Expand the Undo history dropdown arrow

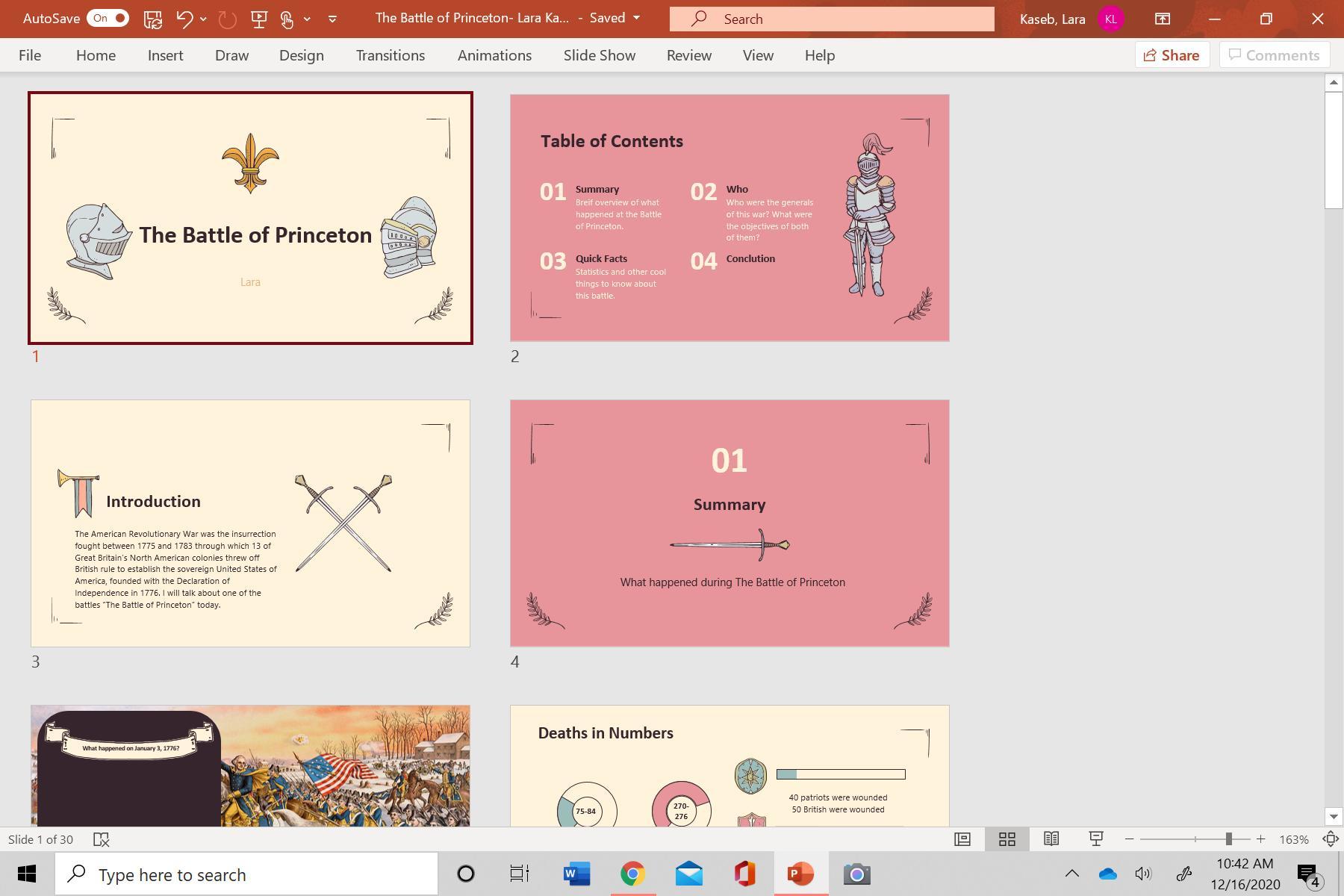[203, 19]
